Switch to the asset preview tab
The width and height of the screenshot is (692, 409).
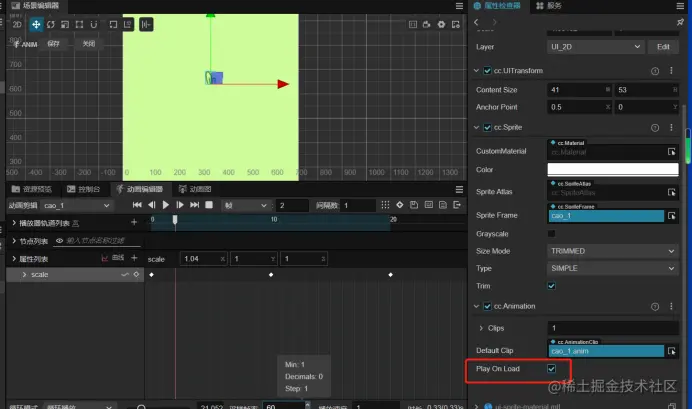tap(32, 189)
